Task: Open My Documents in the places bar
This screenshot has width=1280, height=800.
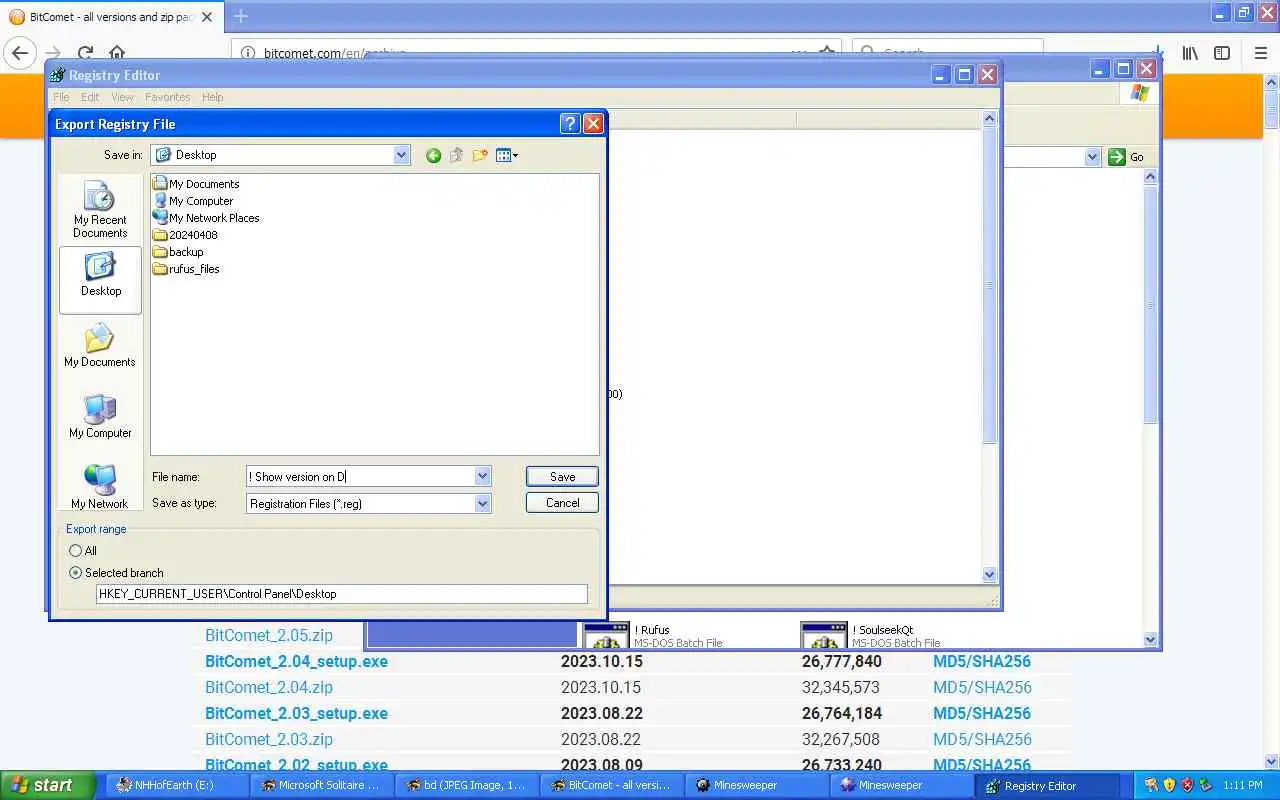Action: pos(100,346)
